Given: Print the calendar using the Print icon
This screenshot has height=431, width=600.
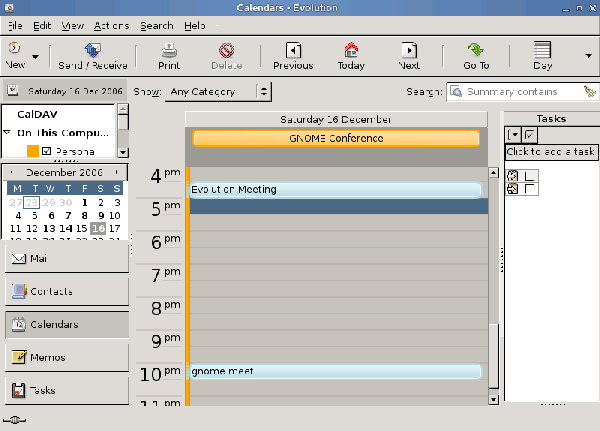Looking at the screenshot, I should pos(169,50).
